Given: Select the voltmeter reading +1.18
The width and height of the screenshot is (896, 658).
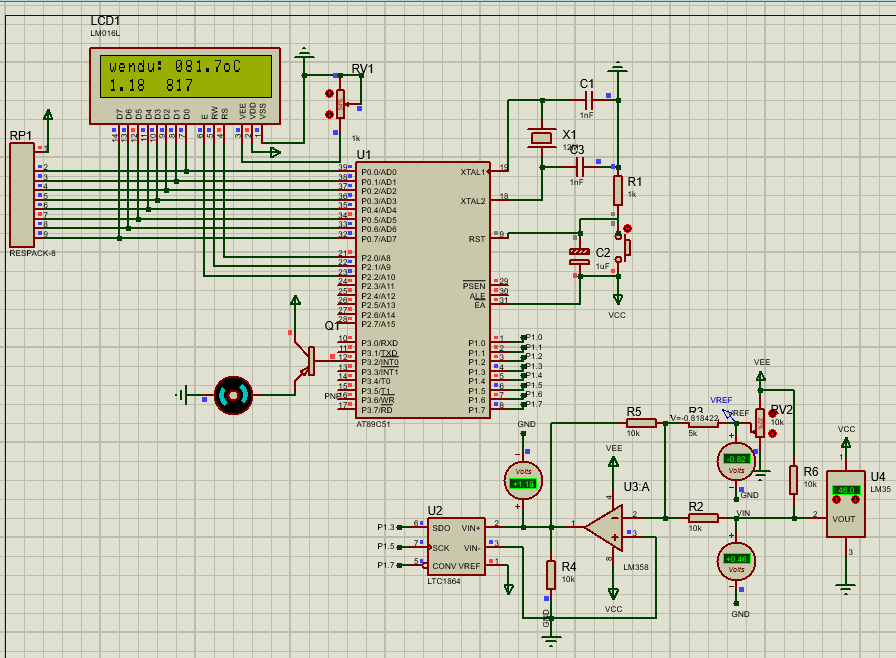Looking at the screenshot, I should [523, 480].
